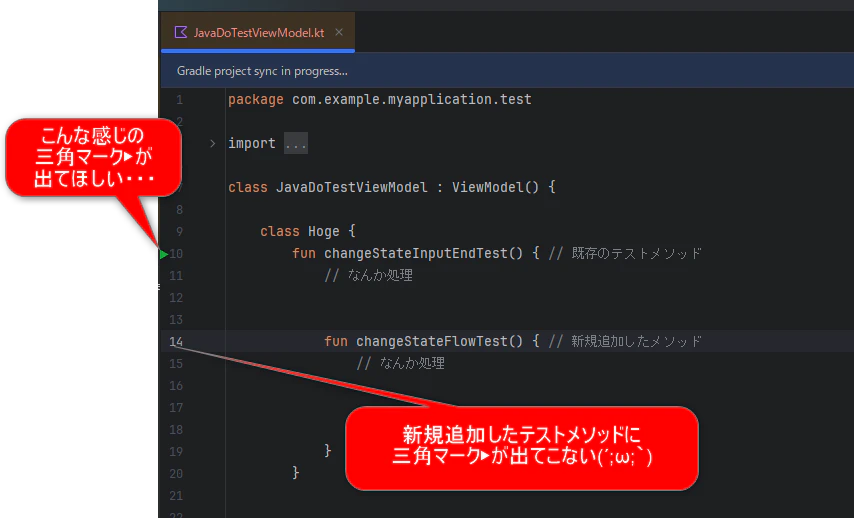The image size is (854, 518).
Task: Click the なんか処理 comment on line 15
Action: click(401, 363)
